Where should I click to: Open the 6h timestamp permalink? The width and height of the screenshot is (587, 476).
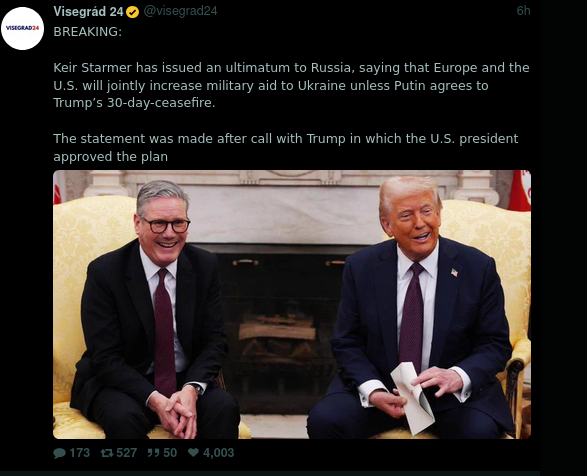[523, 11]
